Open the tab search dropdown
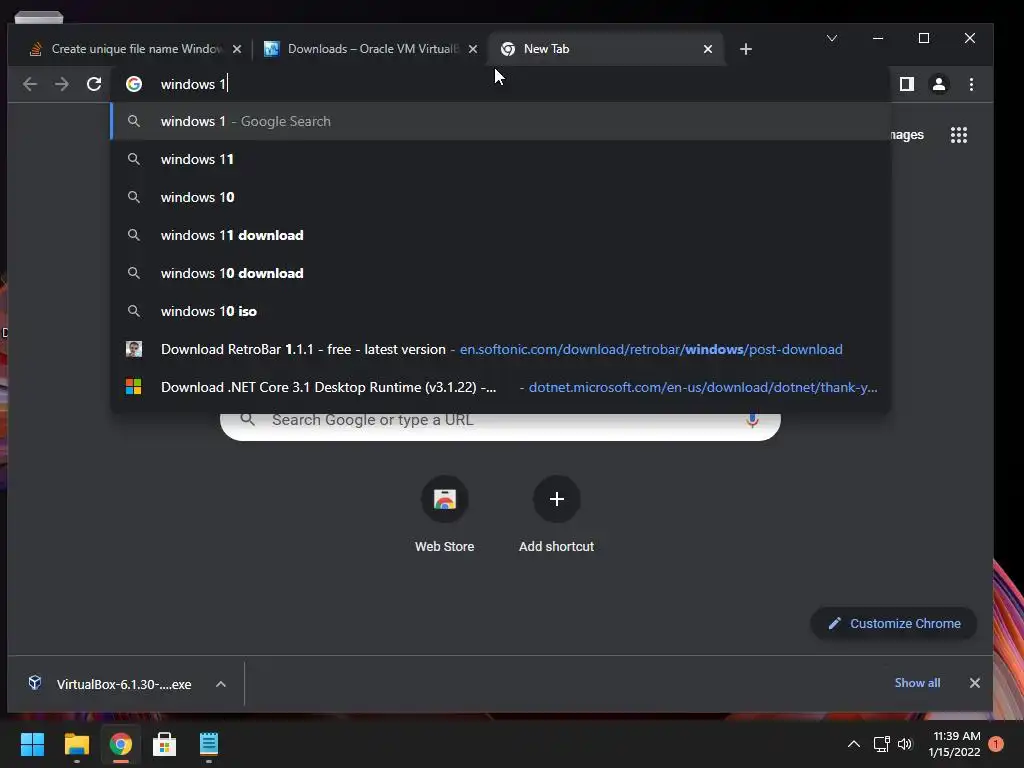 tap(832, 39)
